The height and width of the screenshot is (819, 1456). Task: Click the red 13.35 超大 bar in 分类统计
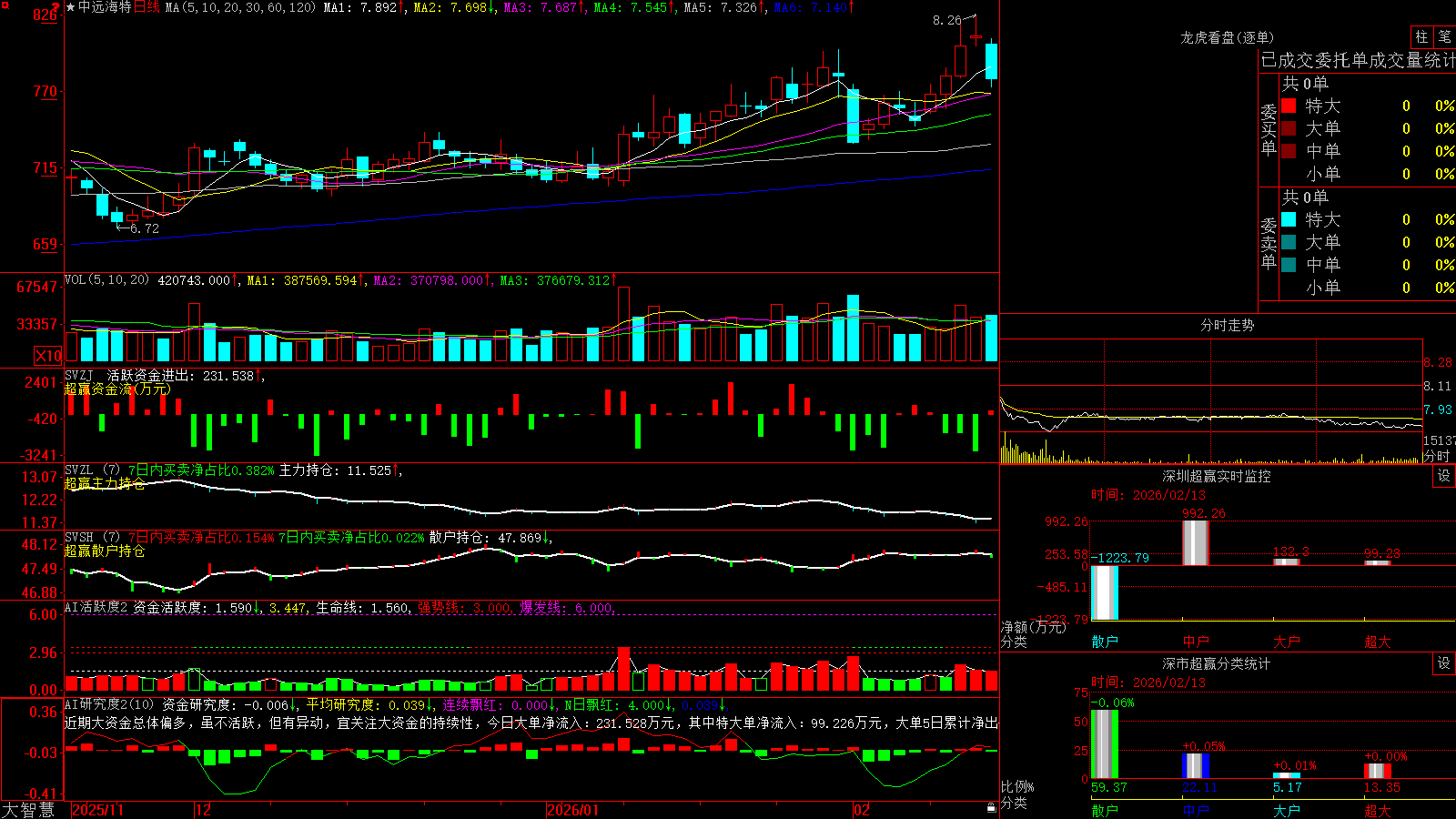pyautogui.click(x=1377, y=770)
